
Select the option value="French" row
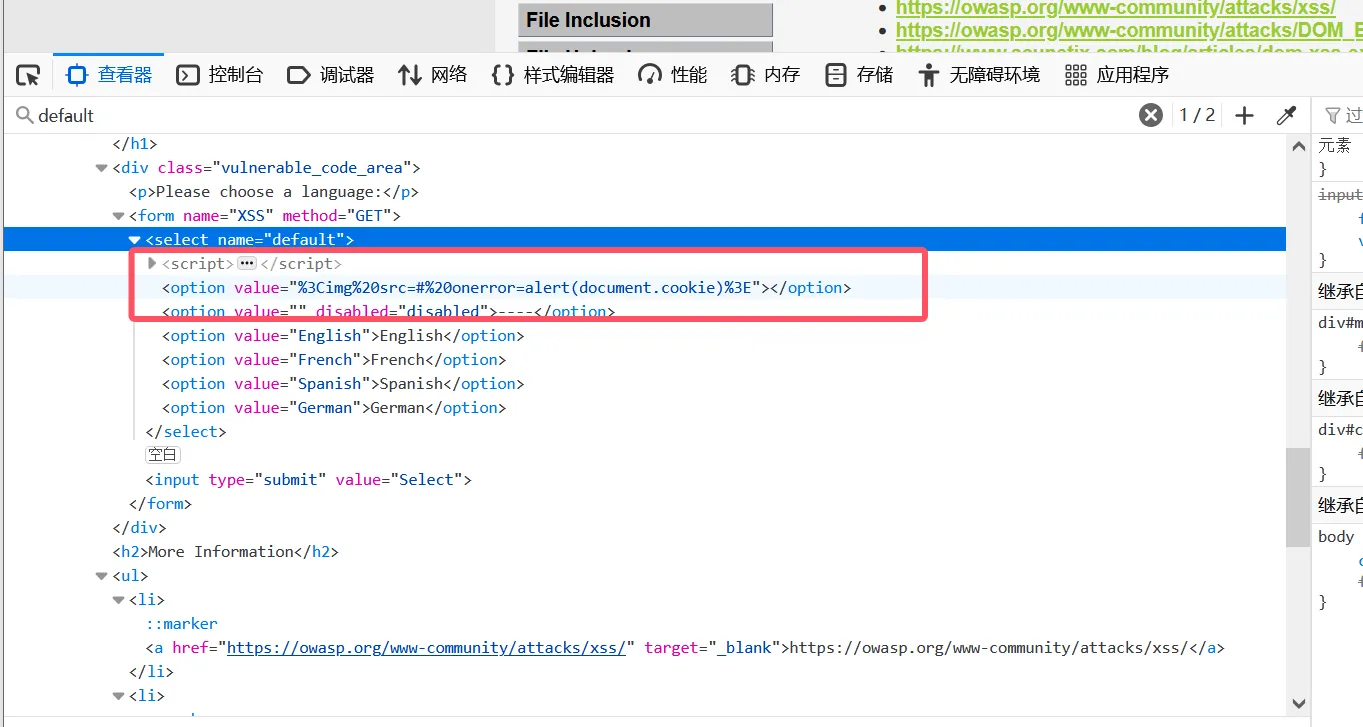click(645, 360)
